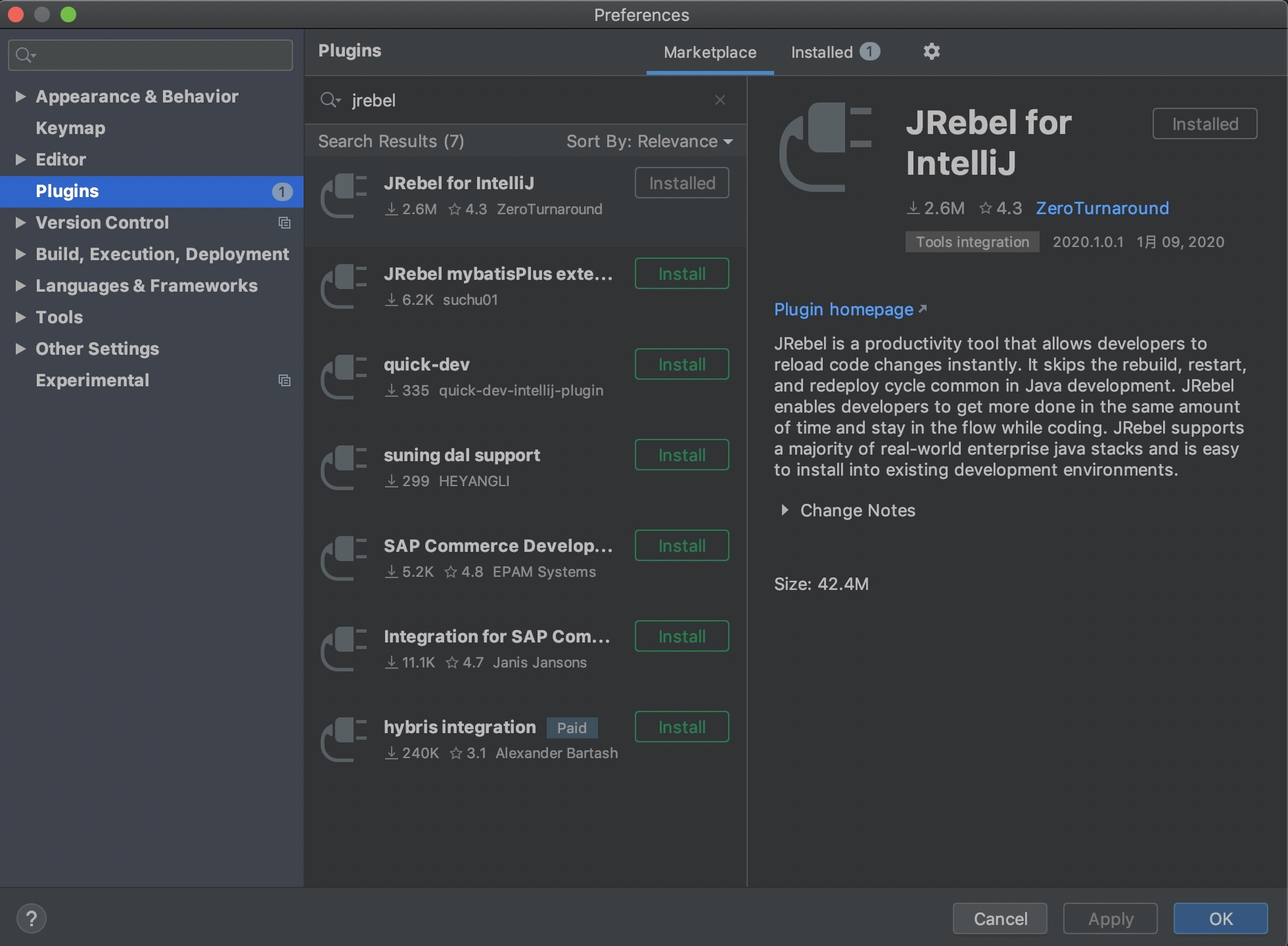This screenshot has width=1288, height=946.
Task: Expand the Build, Execution, Deployment node
Action: (20, 254)
